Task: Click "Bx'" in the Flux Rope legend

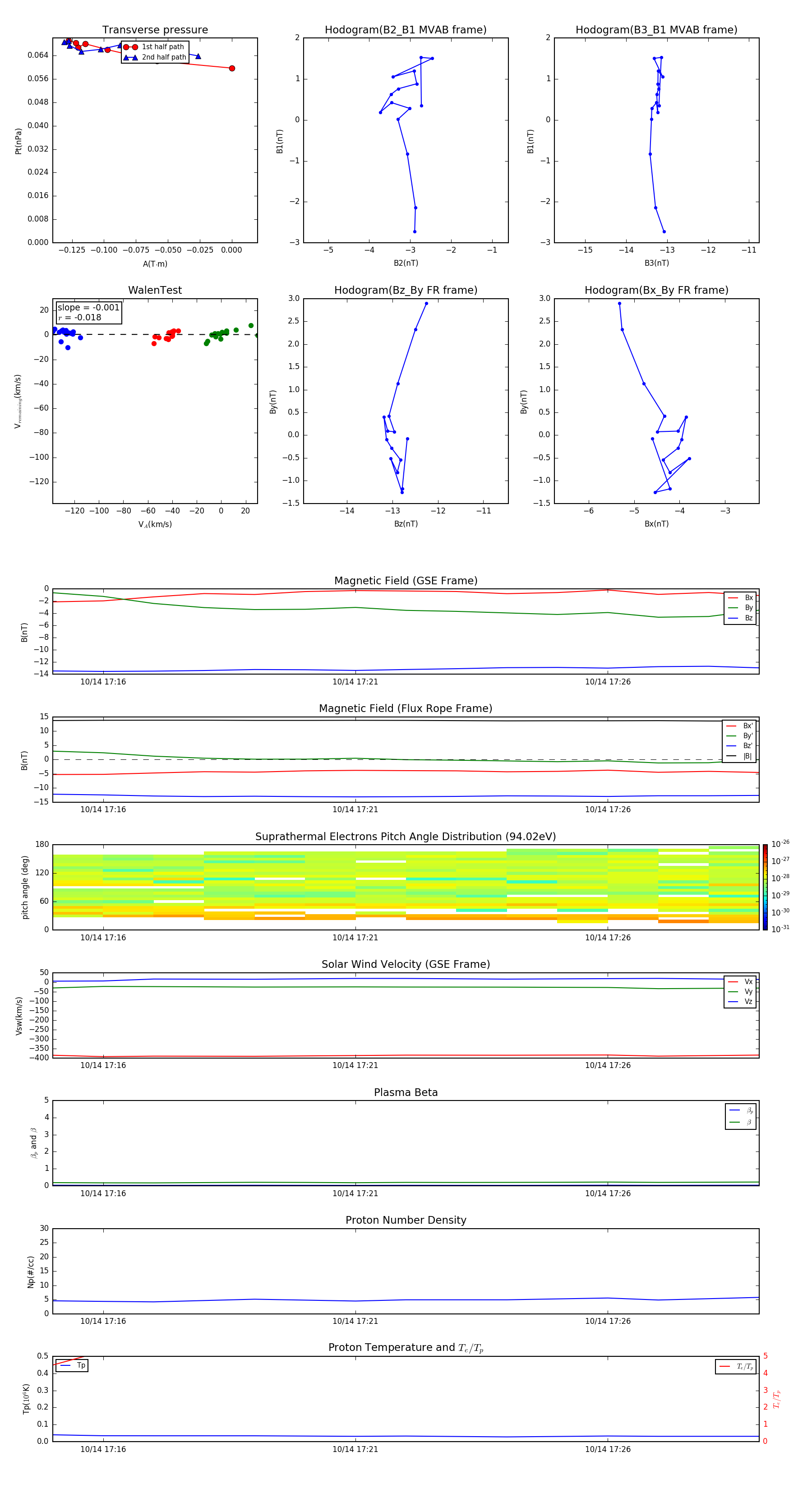Action: 740,726
